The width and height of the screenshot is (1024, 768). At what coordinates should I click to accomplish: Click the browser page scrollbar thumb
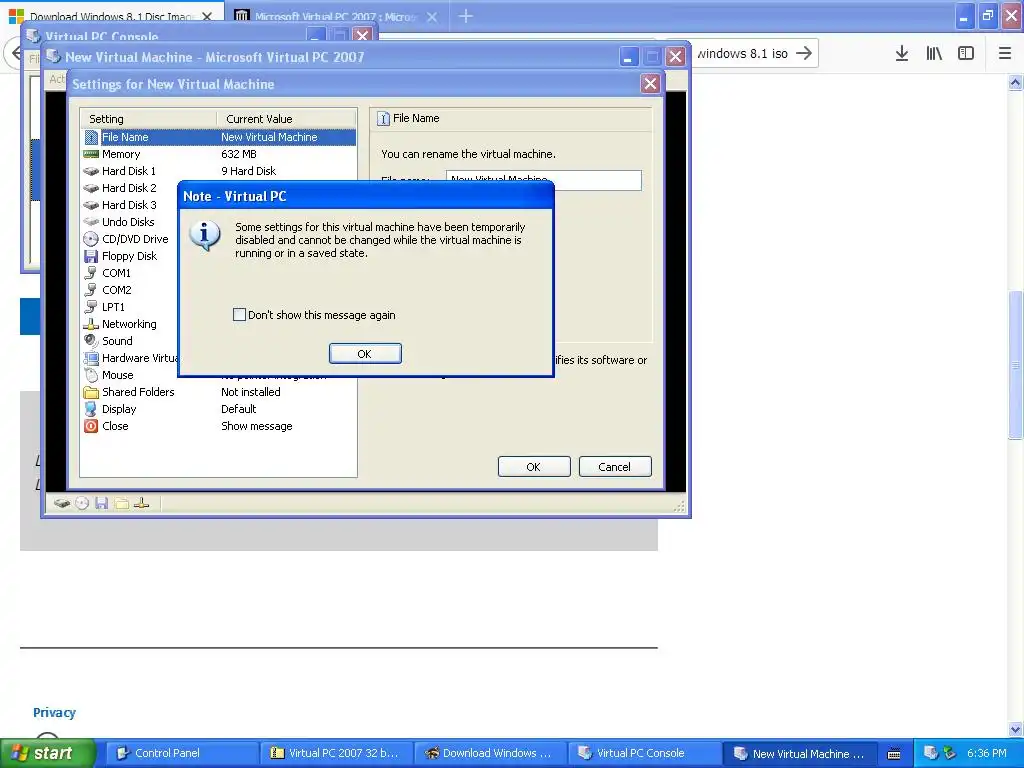[1016, 364]
